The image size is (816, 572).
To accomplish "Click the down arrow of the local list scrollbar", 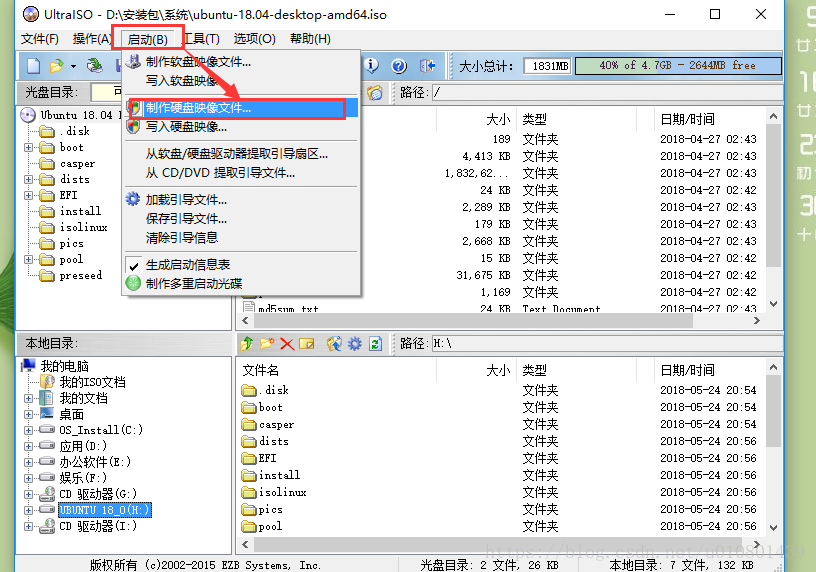I will 773,528.
